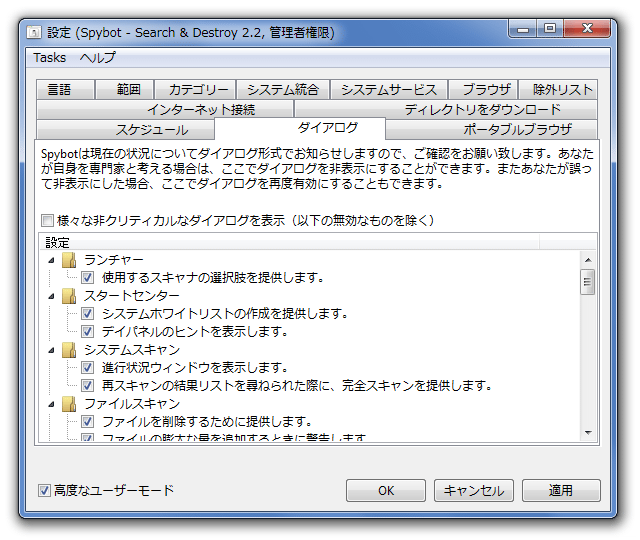This screenshot has width=640, height=540.
Task: Click the tree list scroll up arrow
Action: click(588, 260)
